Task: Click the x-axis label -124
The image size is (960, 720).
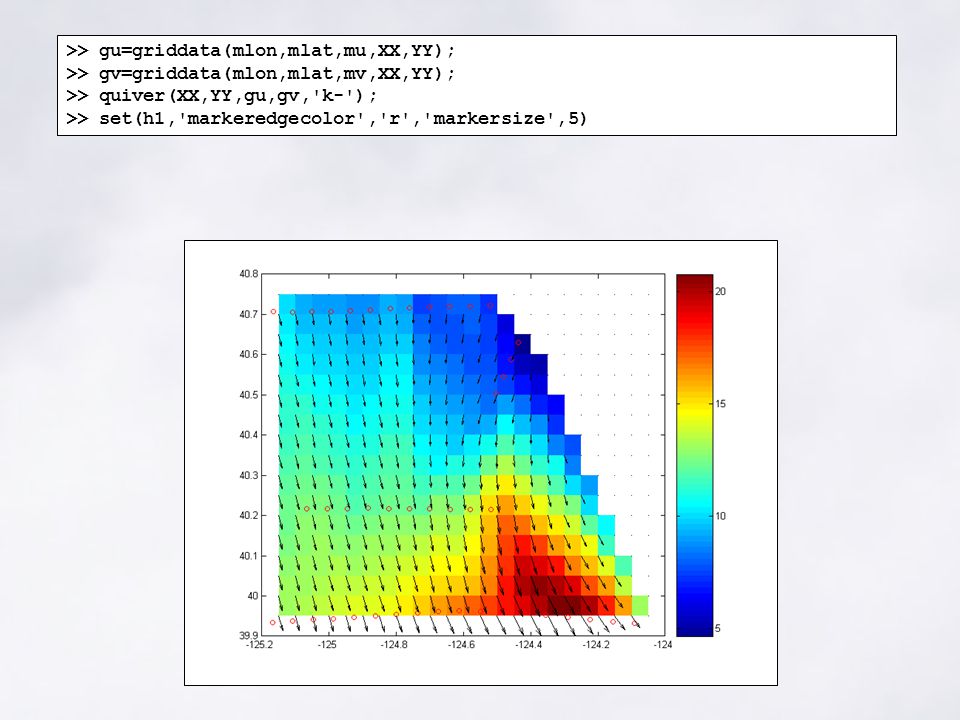Action: pyautogui.click(x=663, y=645)
